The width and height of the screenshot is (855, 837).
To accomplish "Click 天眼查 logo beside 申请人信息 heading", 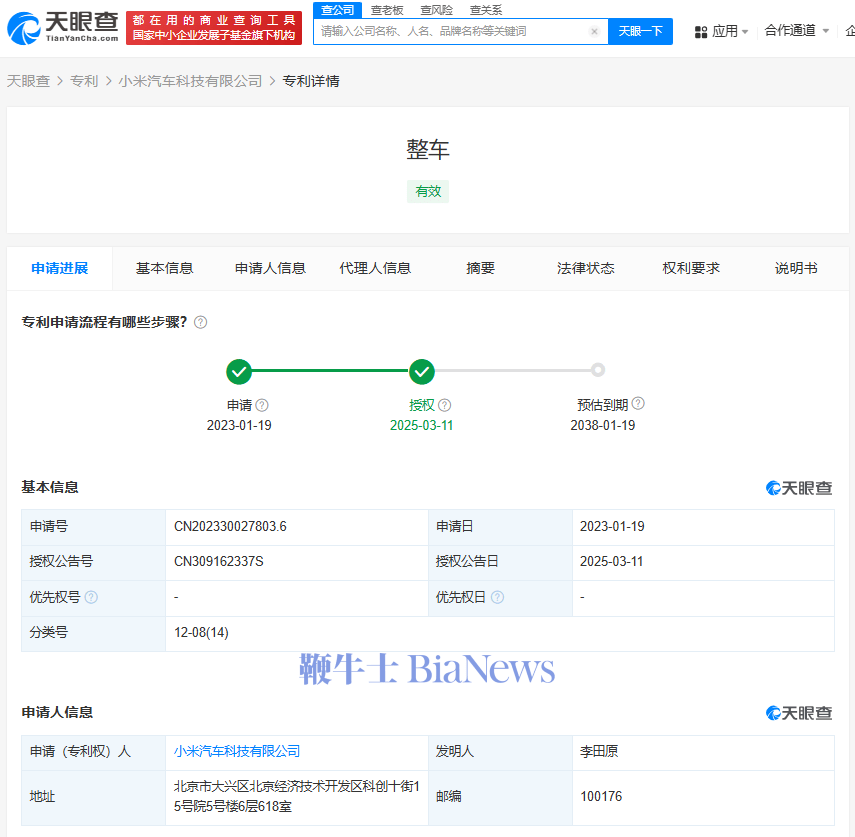I will click(x=799, y=713).
